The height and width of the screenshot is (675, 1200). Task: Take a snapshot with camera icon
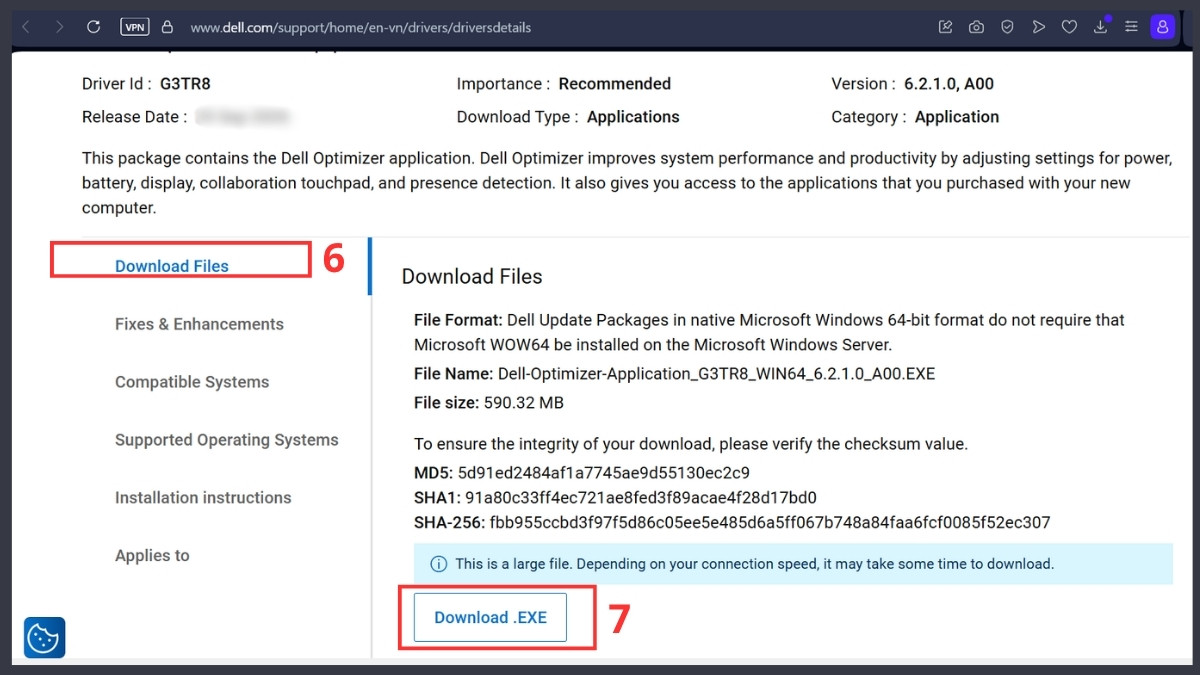976,27
